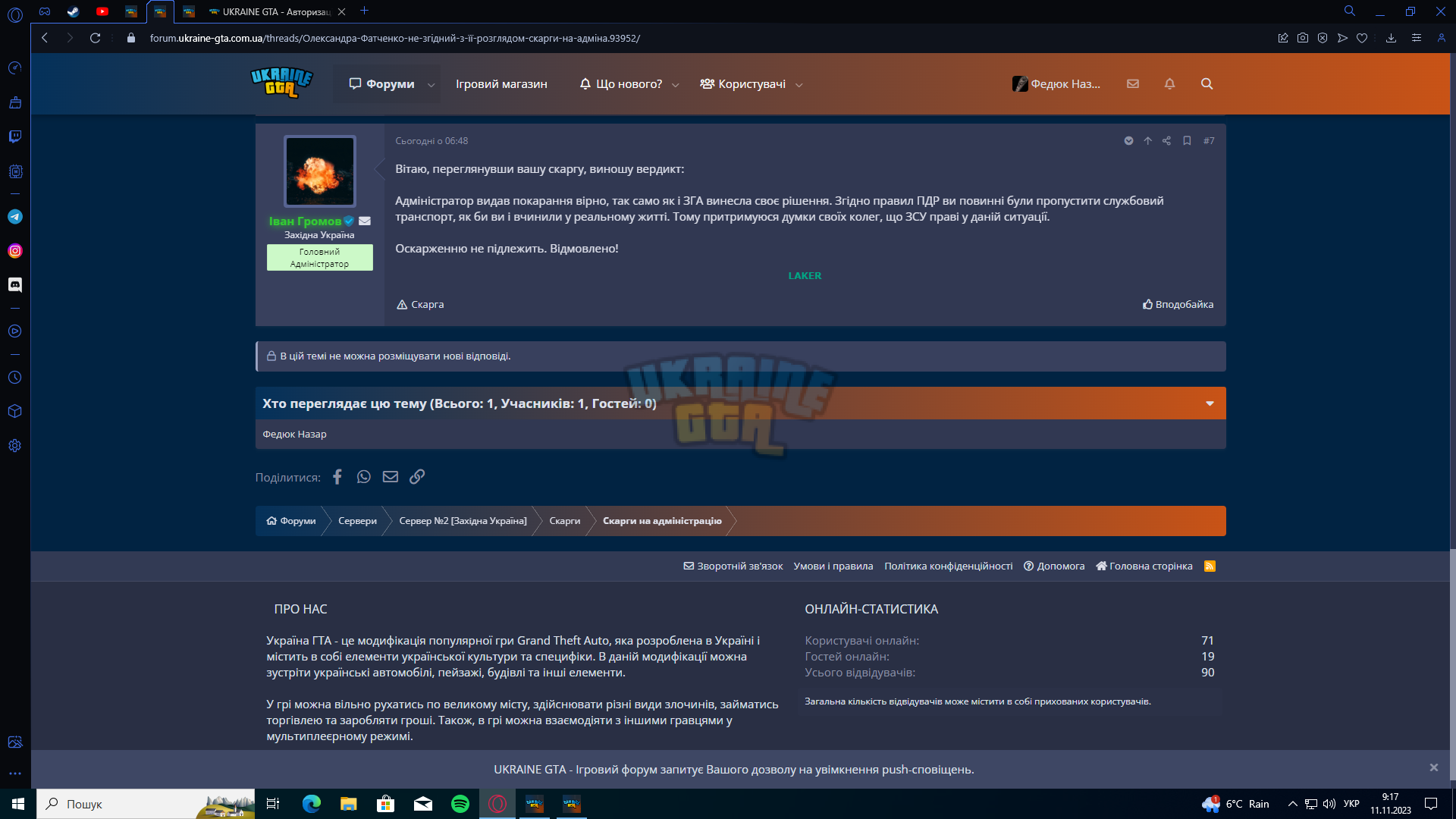1456x819 pixels.
Task: Open post number #7 permalink
Action: (x=1209, y=141)
